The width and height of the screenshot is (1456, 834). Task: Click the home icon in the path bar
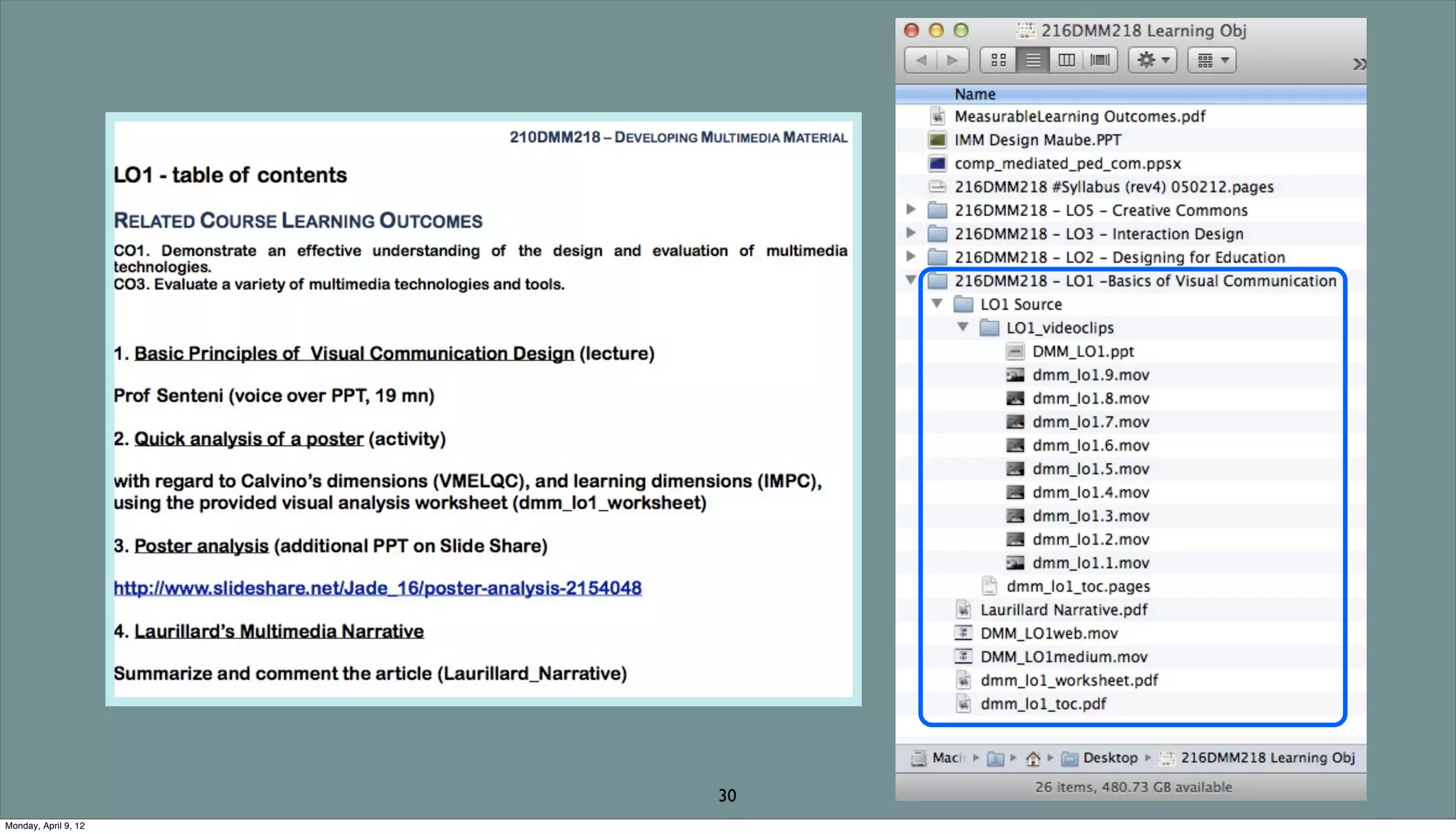pyautogui.click(x=1032, y=759)
